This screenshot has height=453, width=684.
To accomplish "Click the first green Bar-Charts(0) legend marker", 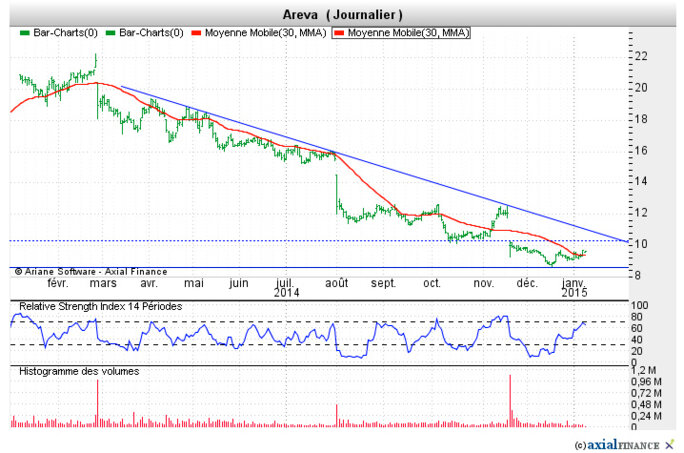I will (26, 33).
